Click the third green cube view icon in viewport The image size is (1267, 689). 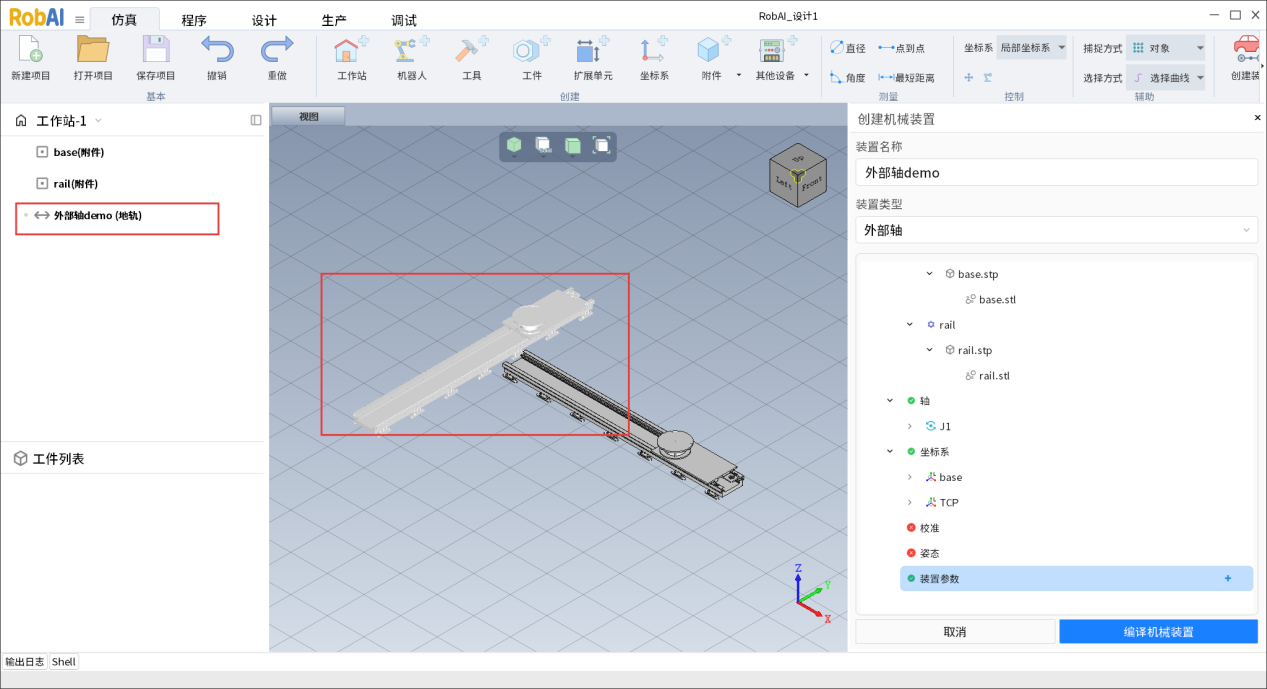point(572,145)
